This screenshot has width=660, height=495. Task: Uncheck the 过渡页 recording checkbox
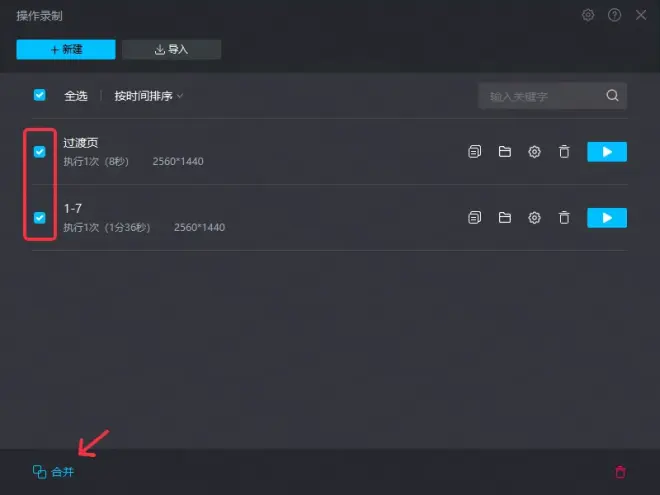(x=40, y=152)
